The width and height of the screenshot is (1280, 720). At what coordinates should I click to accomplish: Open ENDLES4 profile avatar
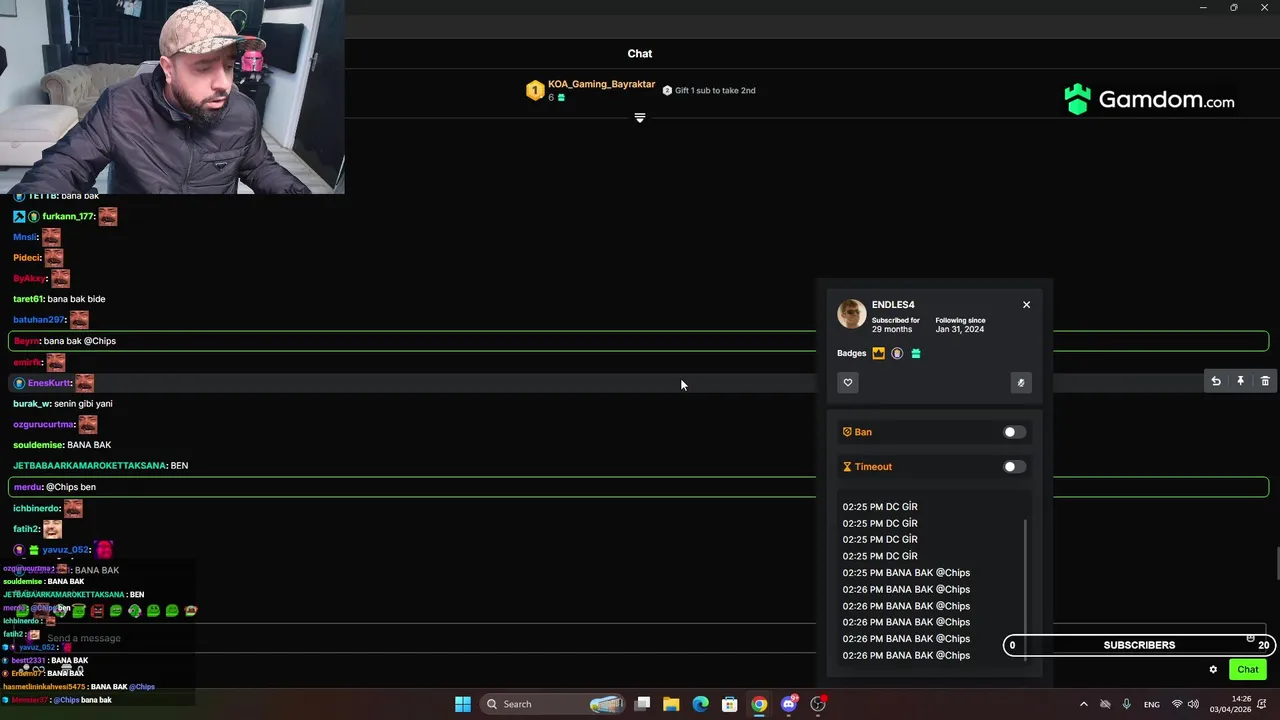[x=852, y=314]
